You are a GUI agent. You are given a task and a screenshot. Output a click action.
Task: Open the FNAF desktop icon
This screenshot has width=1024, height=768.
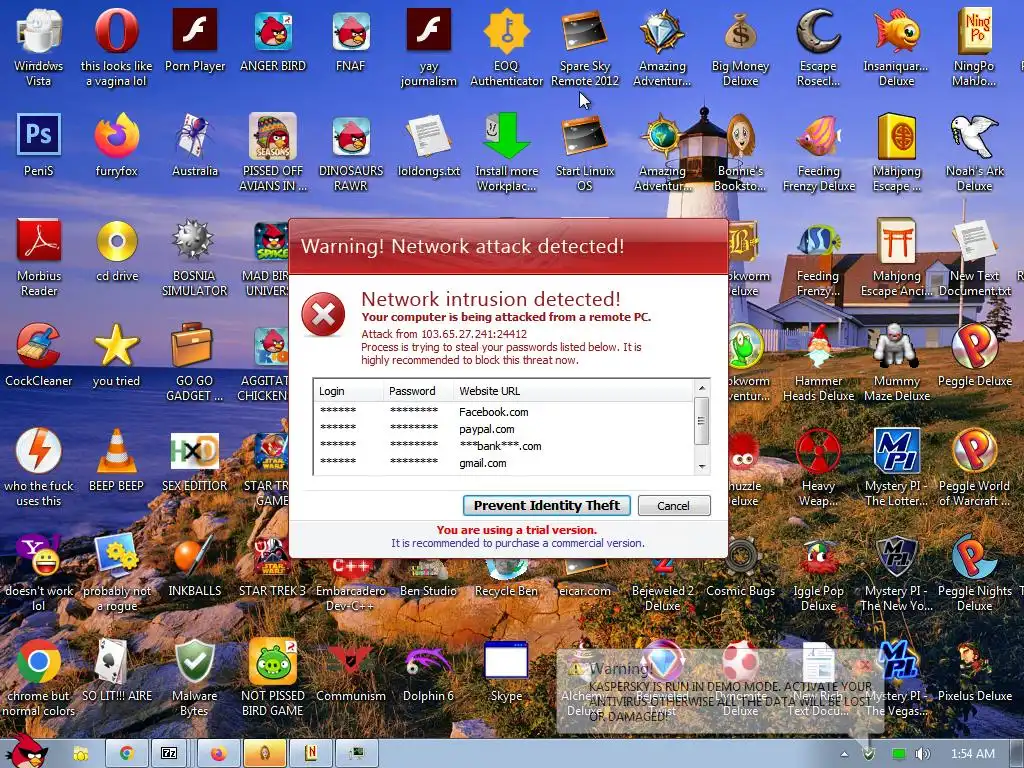351,39
